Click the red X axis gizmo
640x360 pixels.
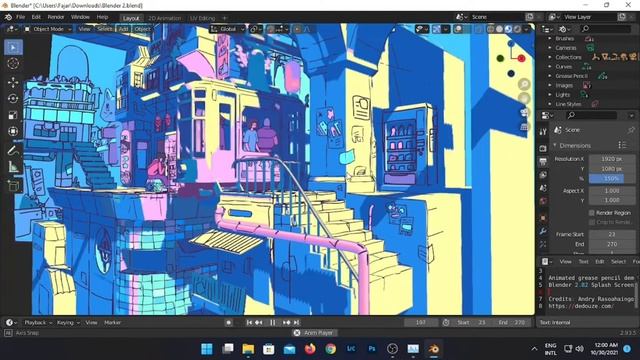tap(521, 58)
